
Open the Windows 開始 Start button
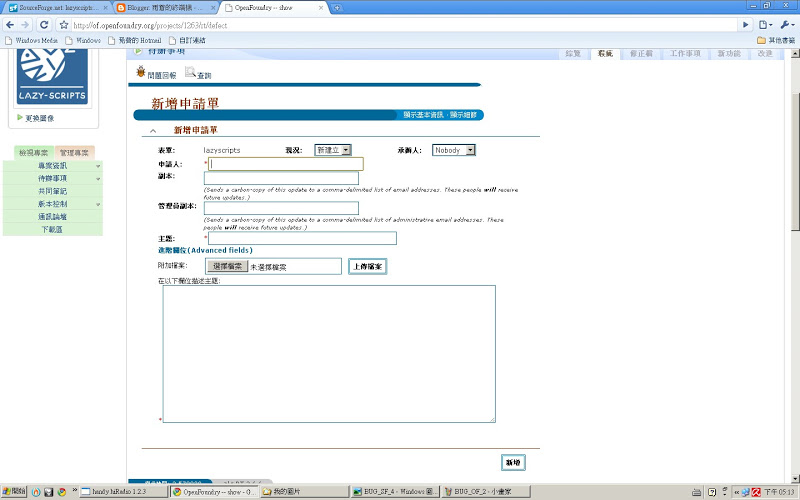(x=14, y=491)
